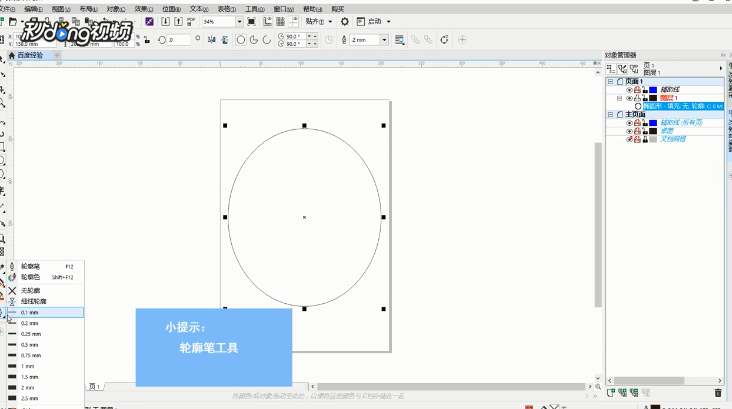Add a new document tab with plus
The width and height of the screenshot is (732, 409).
[x=57, y=55]
